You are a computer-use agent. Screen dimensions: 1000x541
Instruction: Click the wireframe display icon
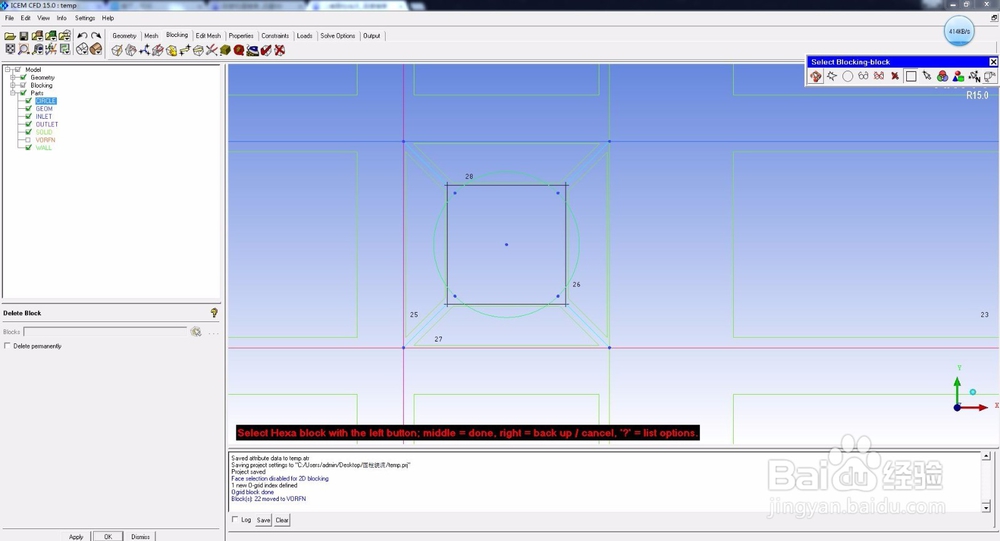point(82,49)
